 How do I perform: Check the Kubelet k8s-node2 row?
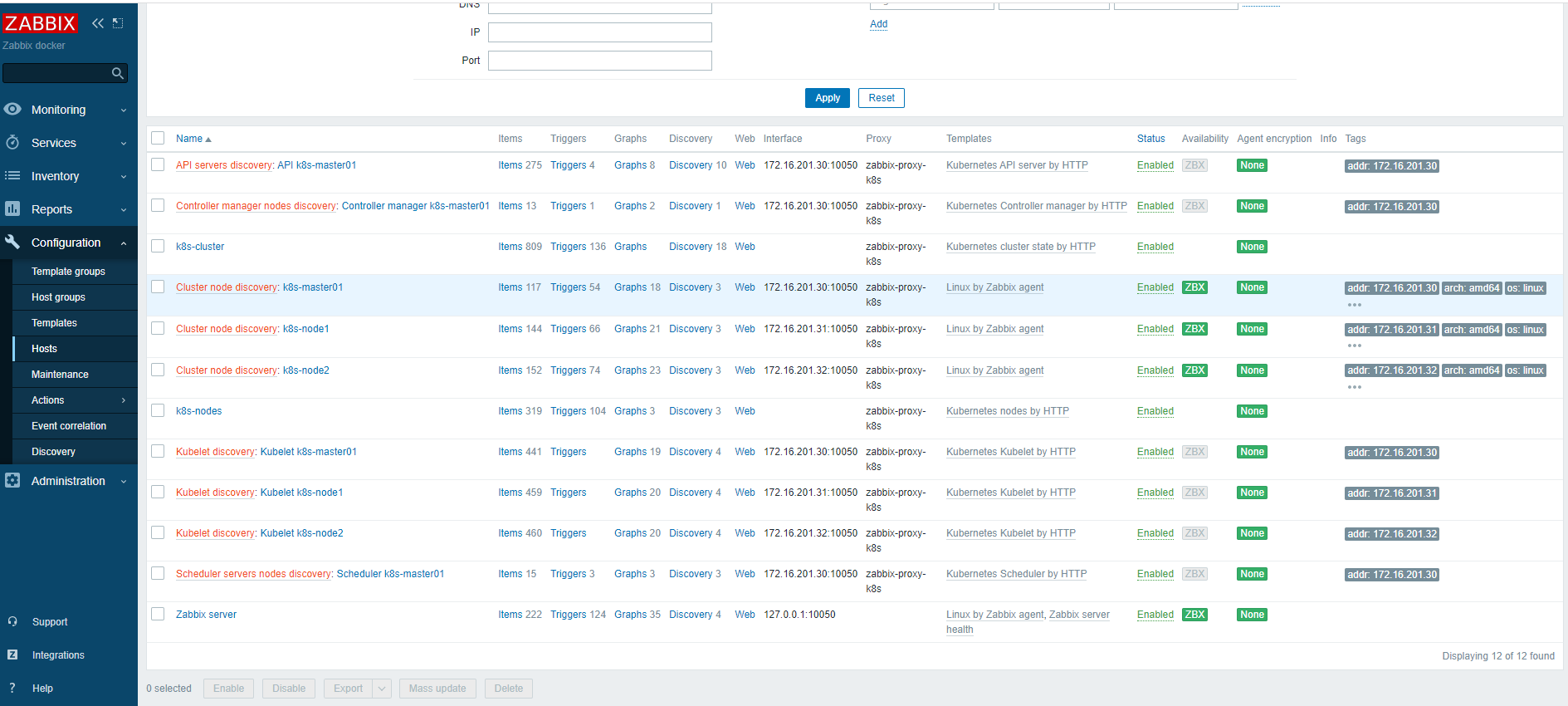click(158, 532)
